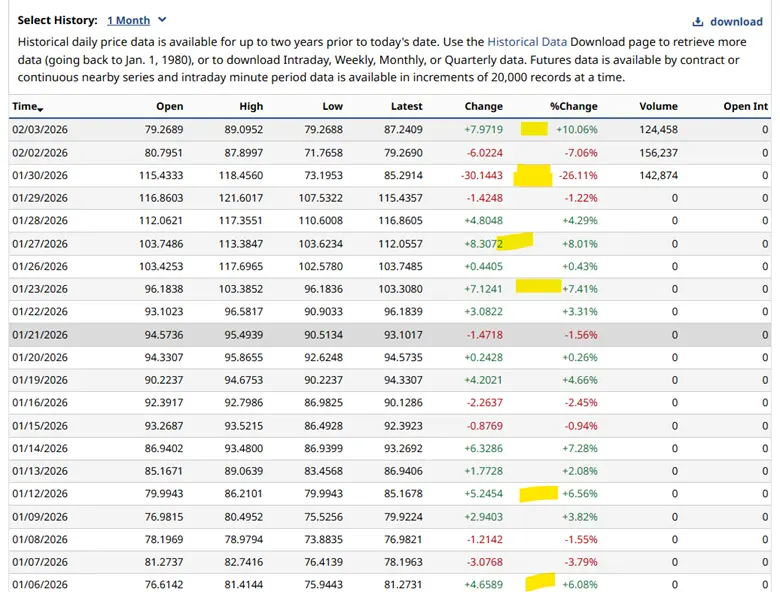
Task: Click the high price 121.6017
Action: (x=241, y=198)
